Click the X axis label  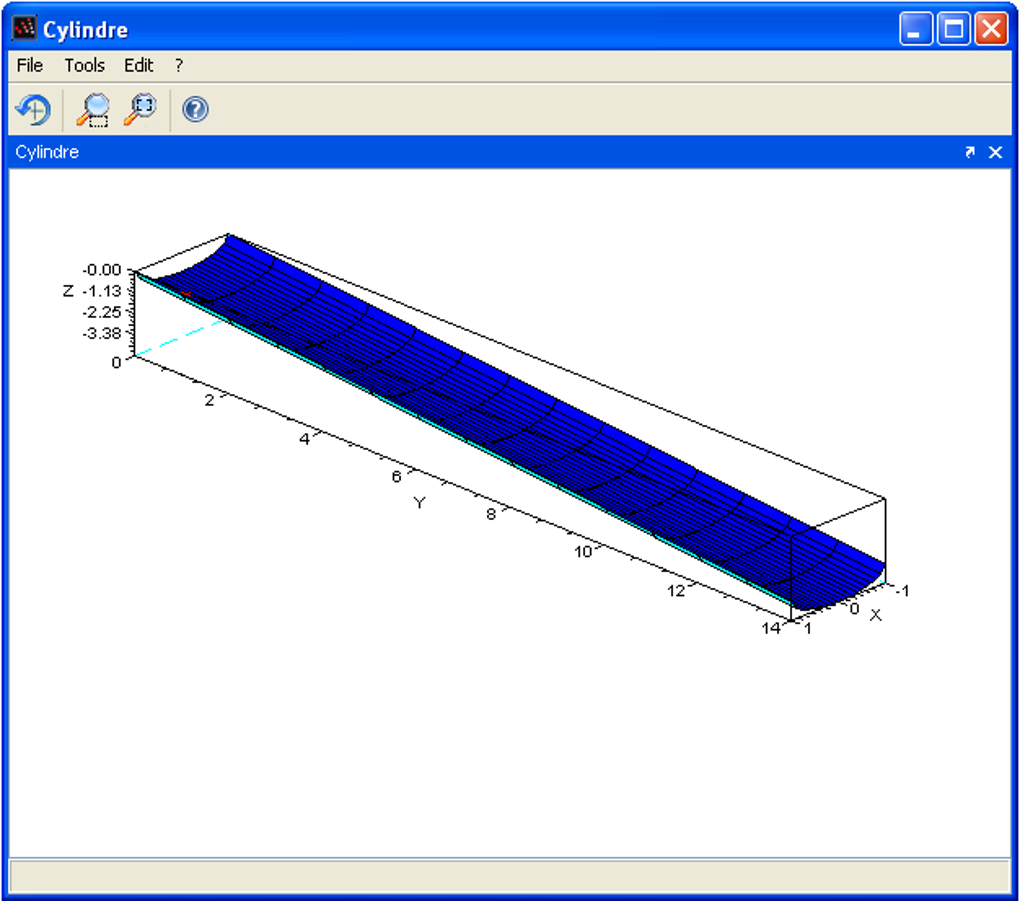pyautogui.click(x=876, y=615)
